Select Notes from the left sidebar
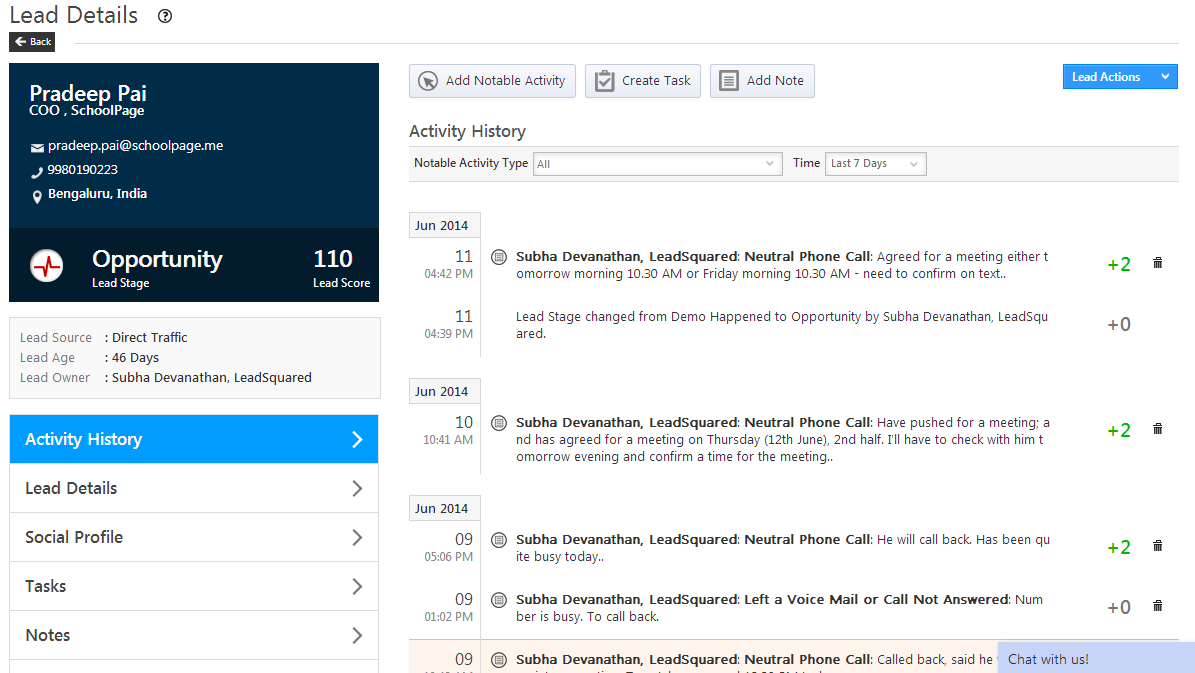The height and width of the screenshot is (673, 1195). 193,635
